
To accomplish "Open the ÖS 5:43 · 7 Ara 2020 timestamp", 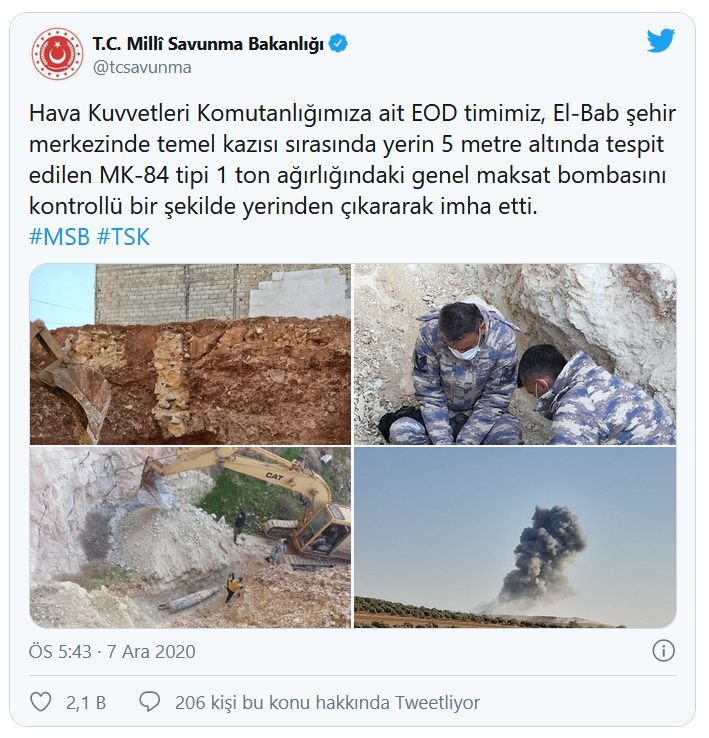I will (112, 651).
